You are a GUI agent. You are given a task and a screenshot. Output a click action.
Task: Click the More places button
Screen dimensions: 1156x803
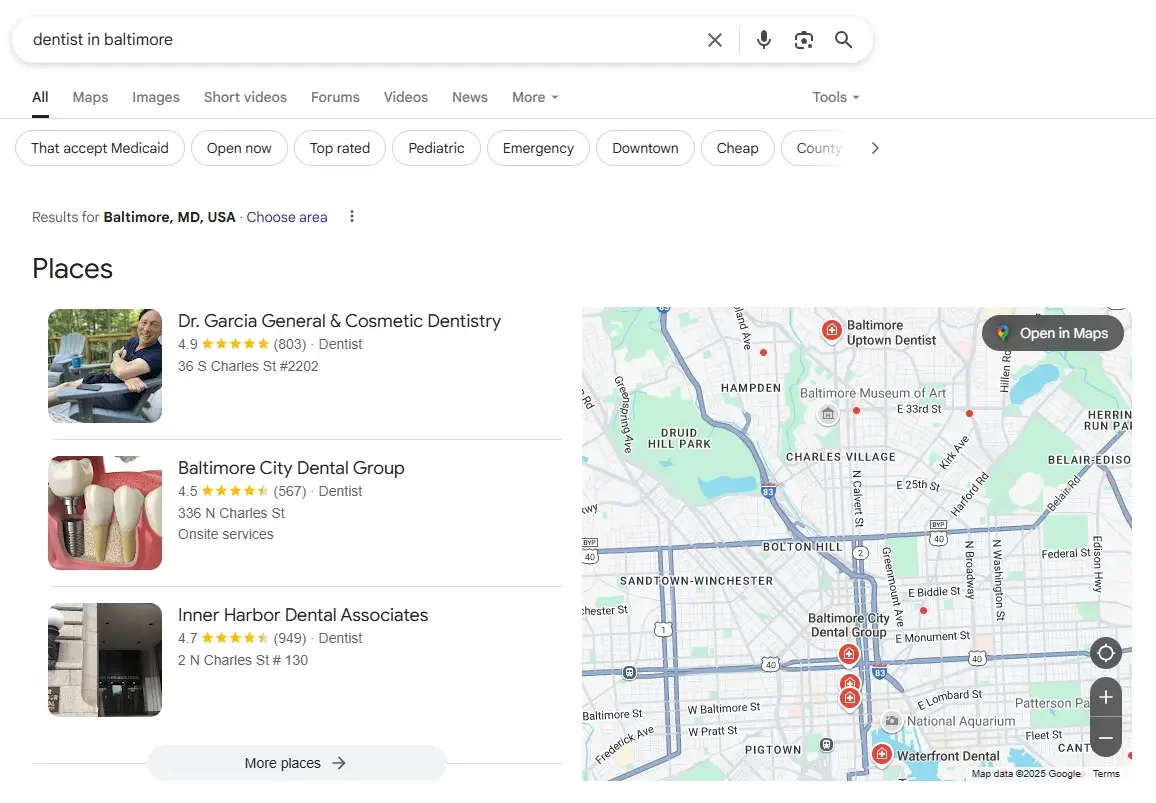296,762
